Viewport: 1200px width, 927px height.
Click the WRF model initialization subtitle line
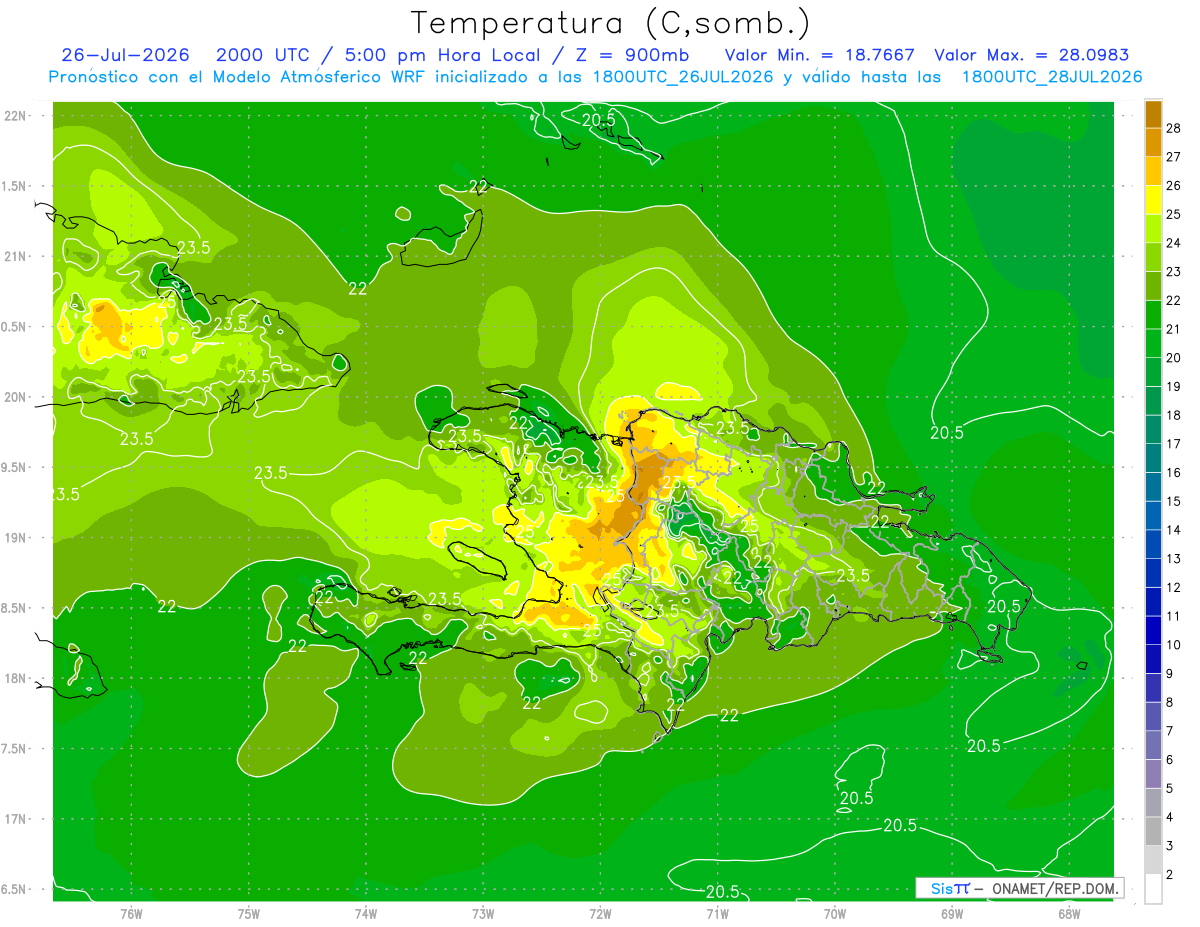pyautogui.click(x=595, y=77)
